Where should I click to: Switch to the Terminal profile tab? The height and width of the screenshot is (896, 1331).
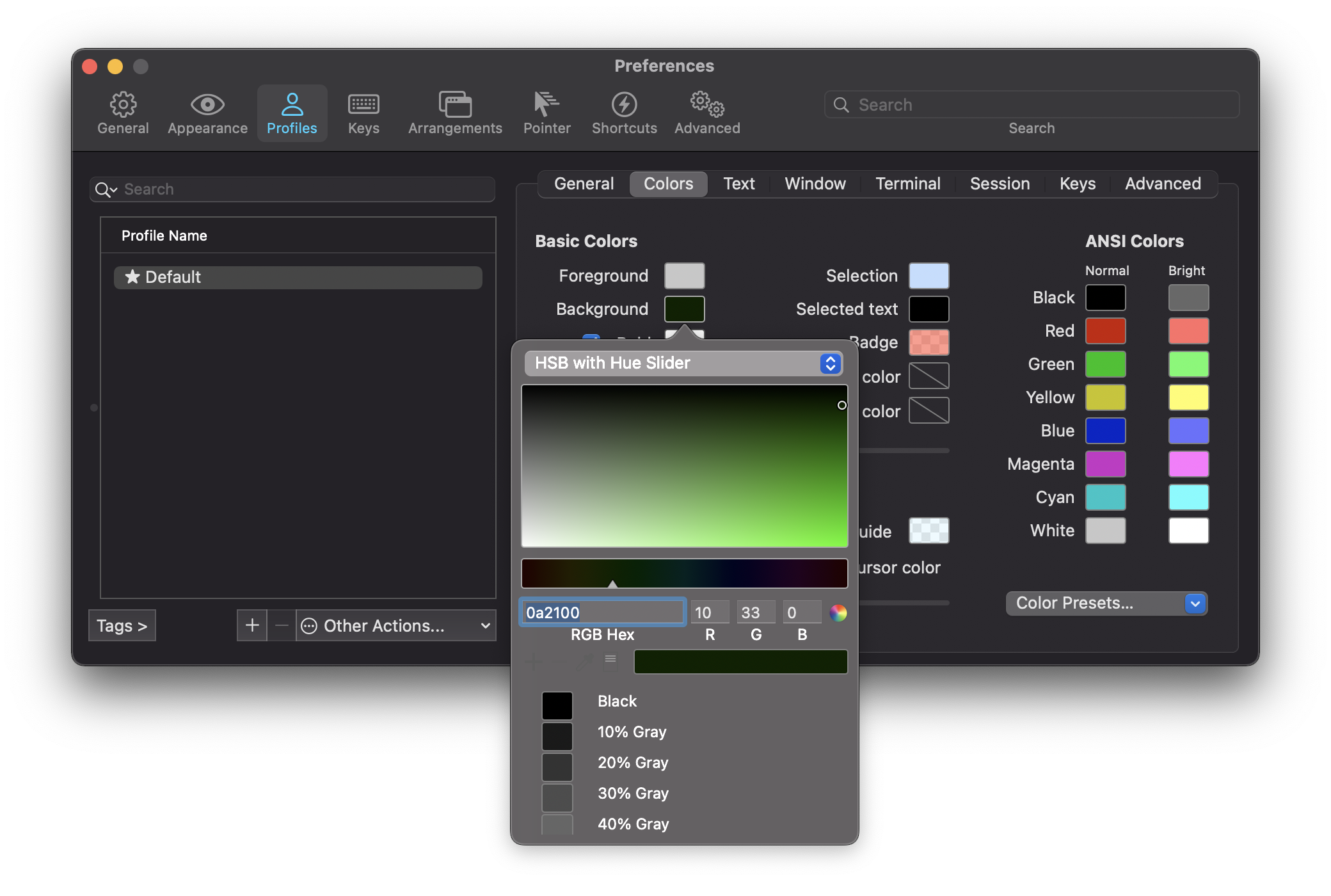pyautogui.click(x=907, y=184)
